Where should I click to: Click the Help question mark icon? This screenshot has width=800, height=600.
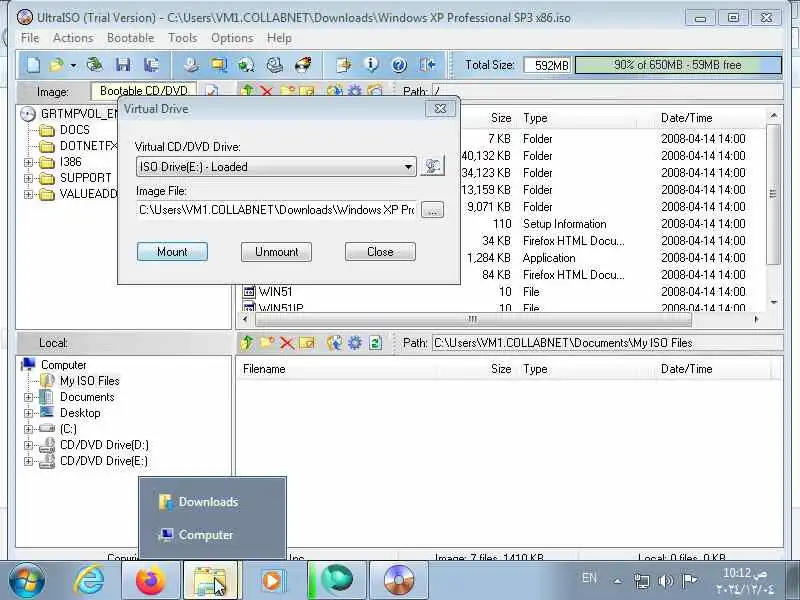399,65
